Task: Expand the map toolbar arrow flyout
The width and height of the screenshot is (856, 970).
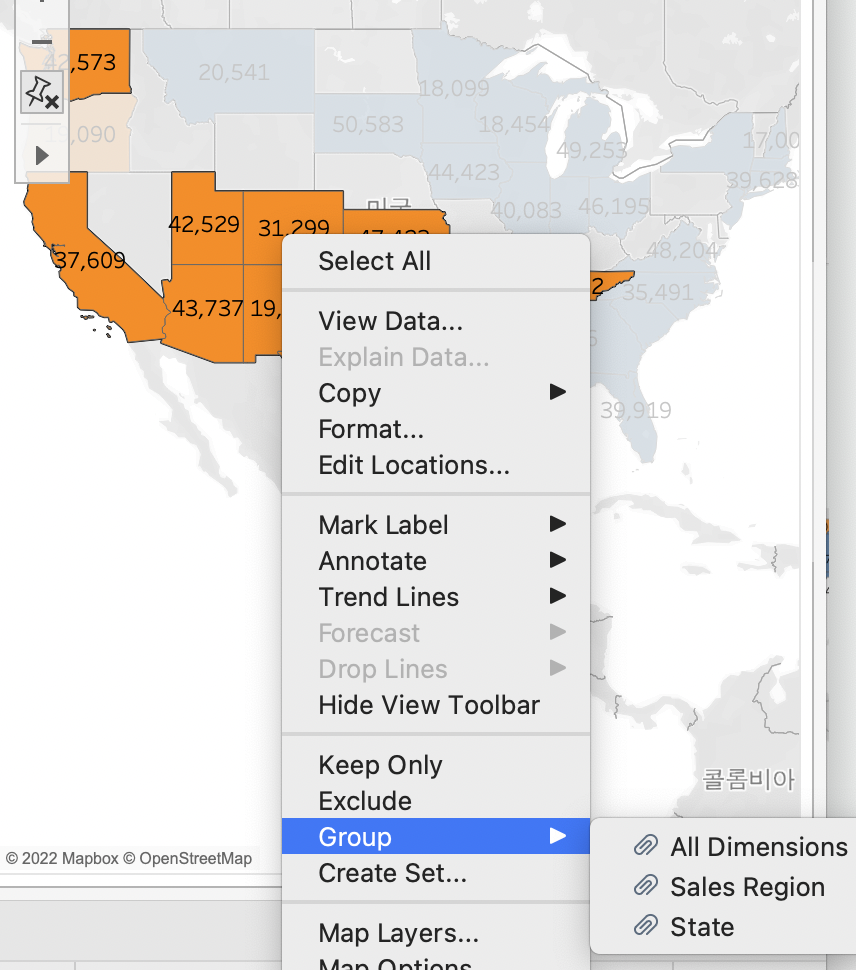Action: [x=42, y=155]
